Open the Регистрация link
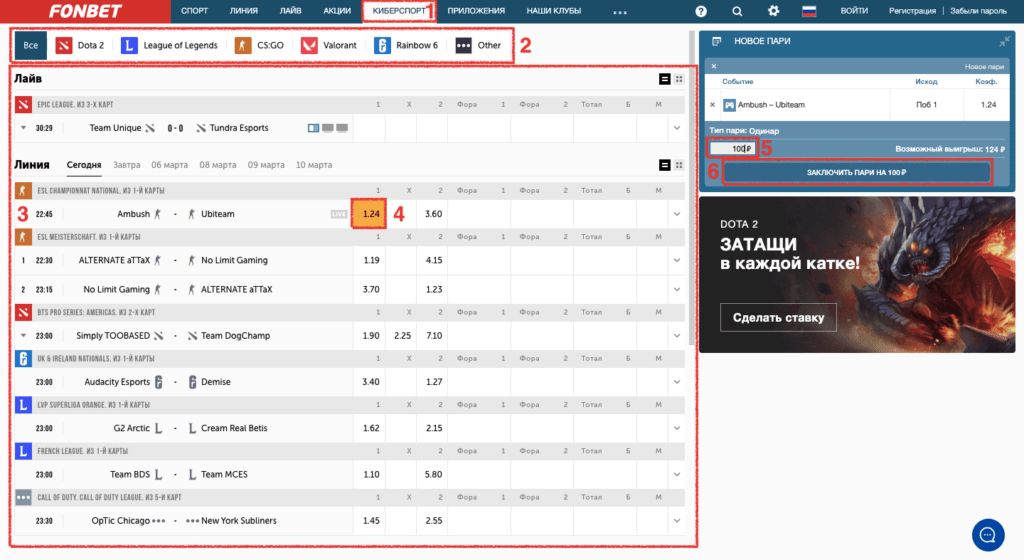 912,11
